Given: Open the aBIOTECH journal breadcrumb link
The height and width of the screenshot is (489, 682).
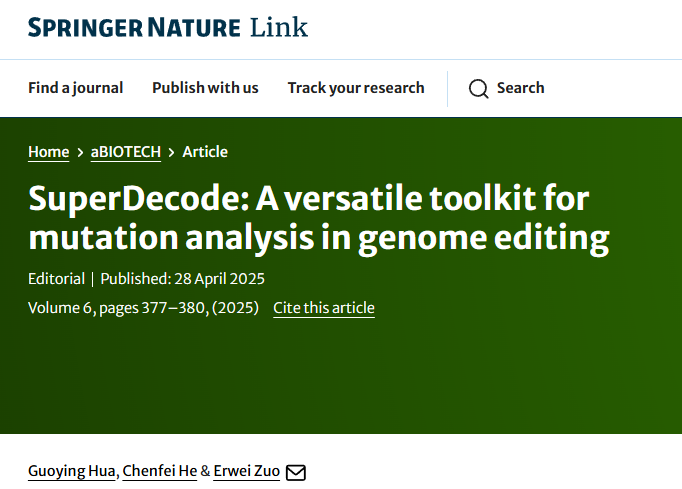Looking at the screenshot, I should coord(125,152).
